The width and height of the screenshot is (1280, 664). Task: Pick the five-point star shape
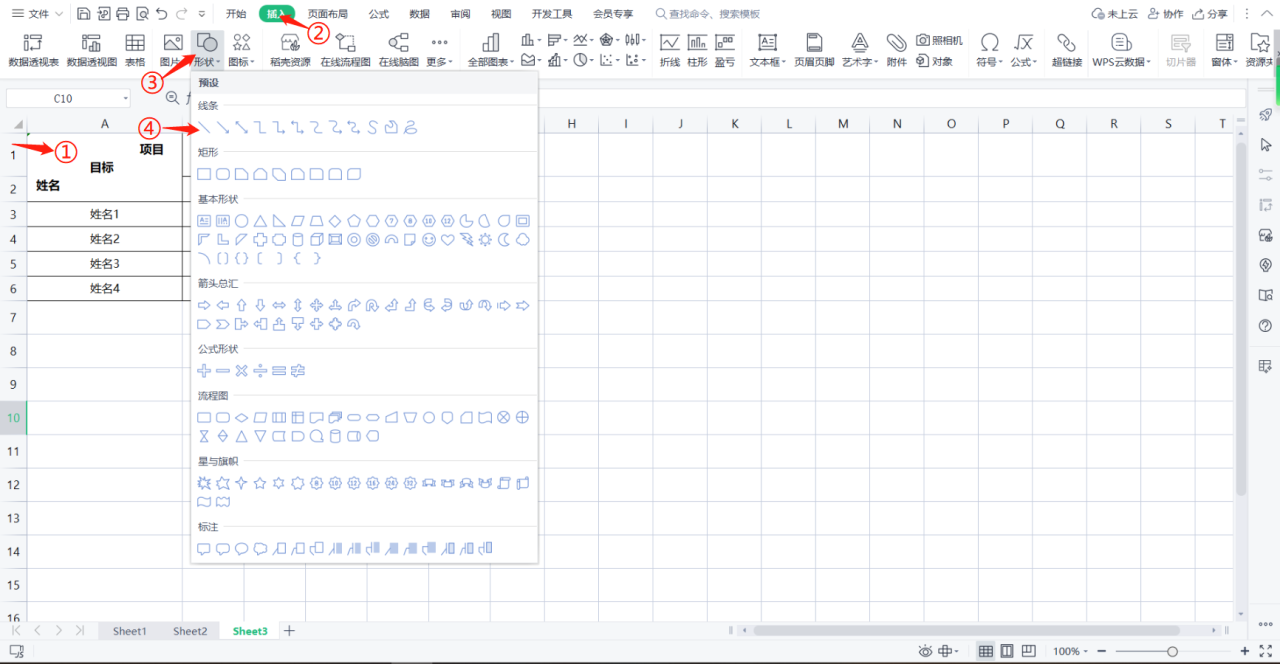click(x=260, y=483)
